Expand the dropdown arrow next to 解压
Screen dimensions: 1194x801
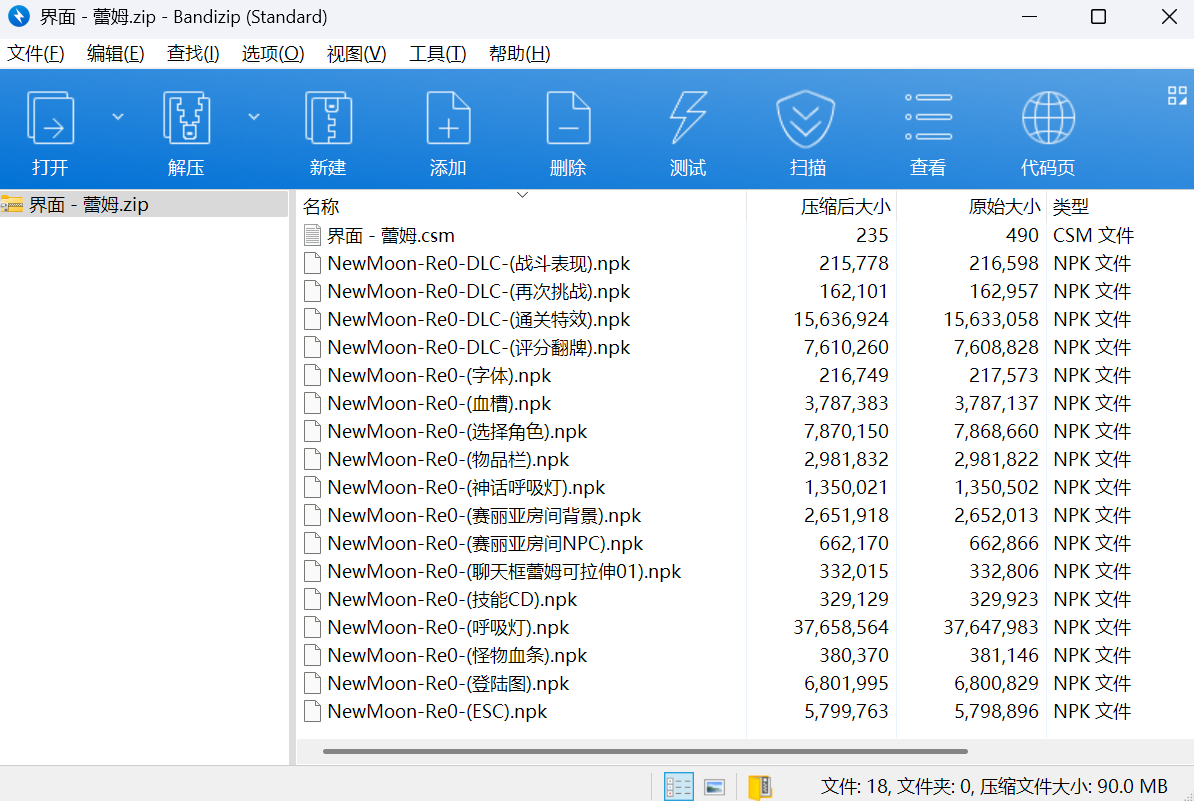[x=254, y=117]
